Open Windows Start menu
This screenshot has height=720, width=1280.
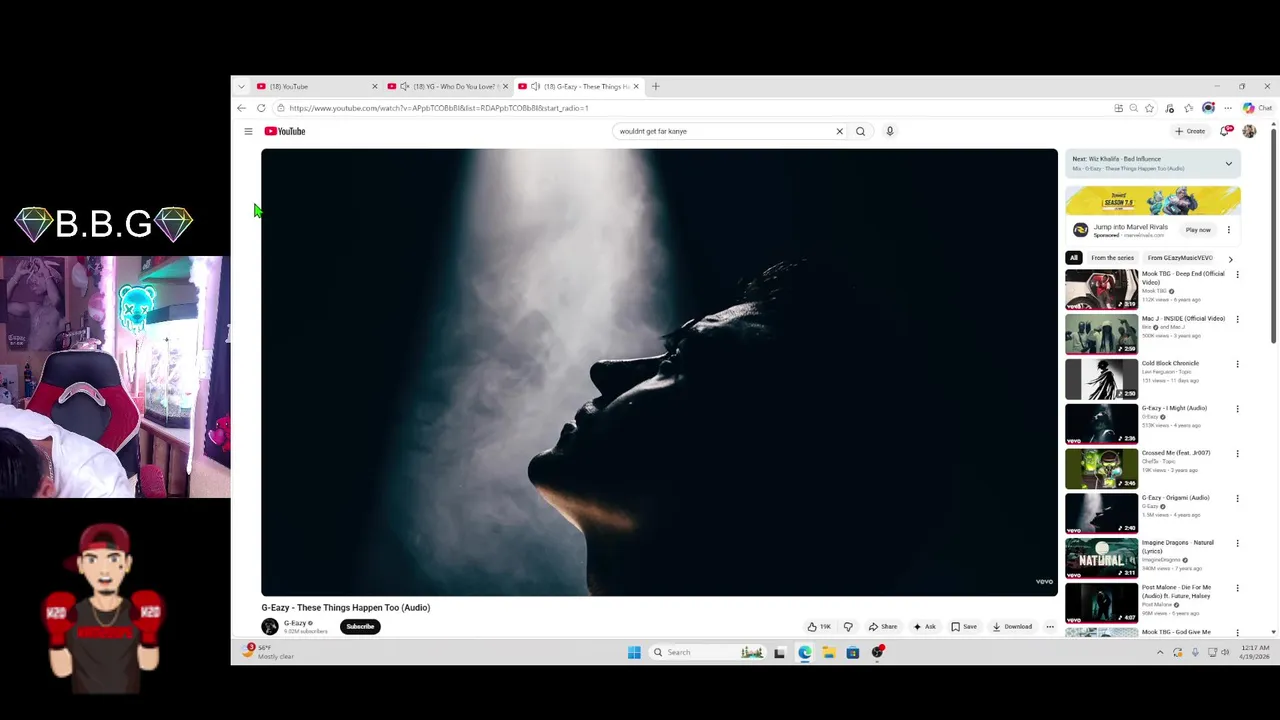click(634, 652)
